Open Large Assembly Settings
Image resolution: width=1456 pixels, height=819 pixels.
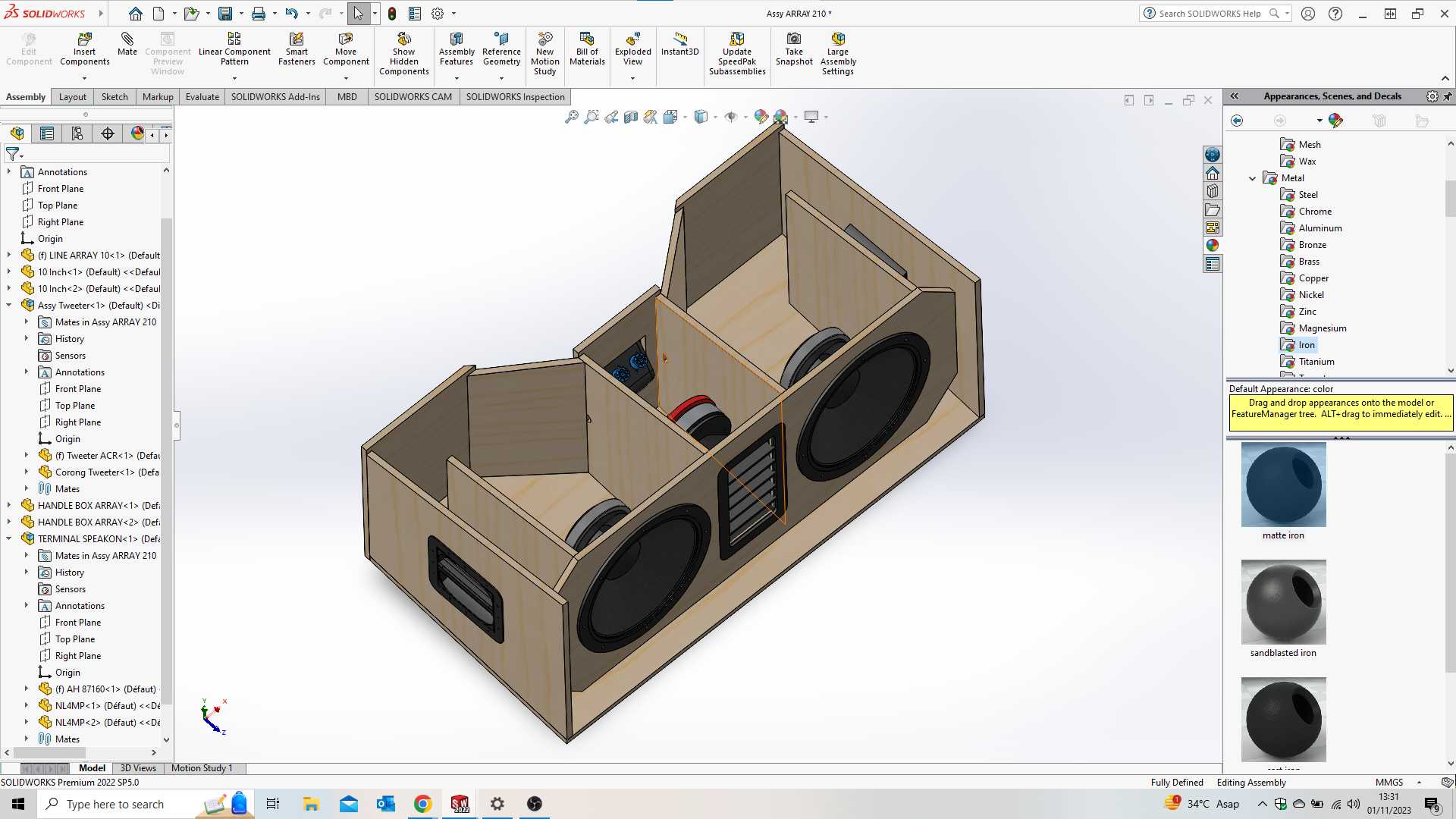coord(838,53)
